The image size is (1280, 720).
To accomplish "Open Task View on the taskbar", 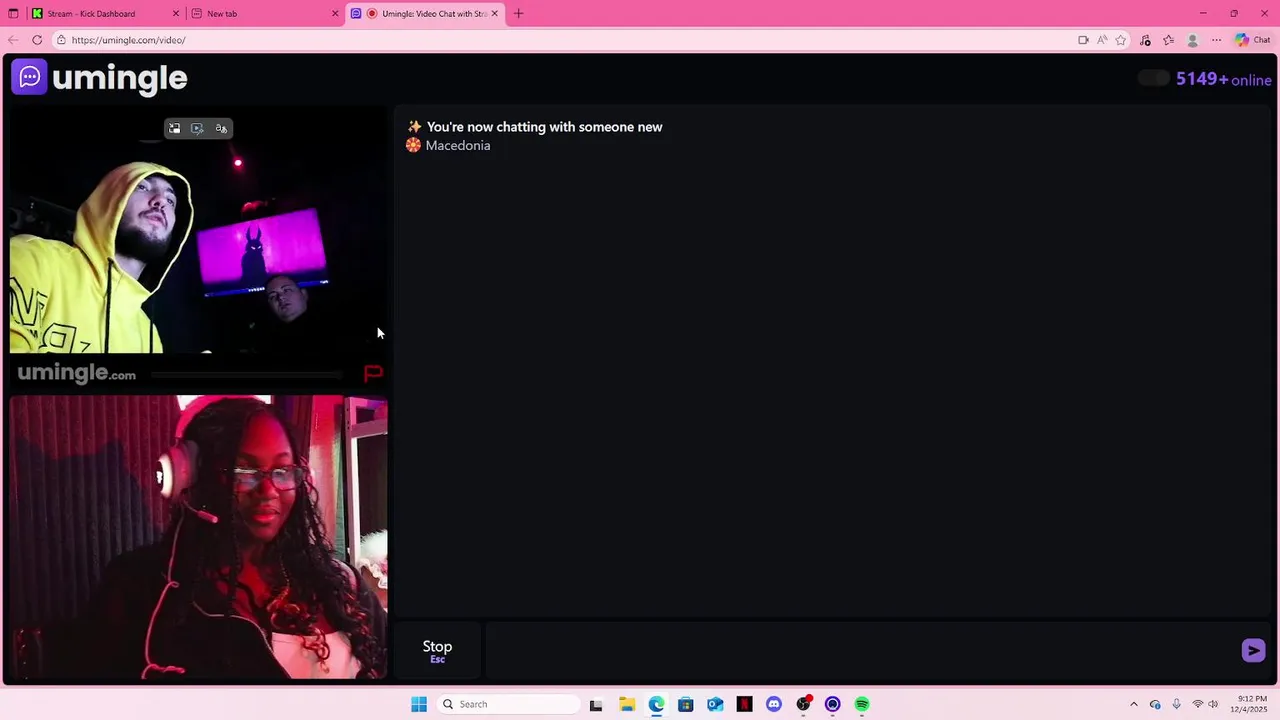I will (596, 704).
